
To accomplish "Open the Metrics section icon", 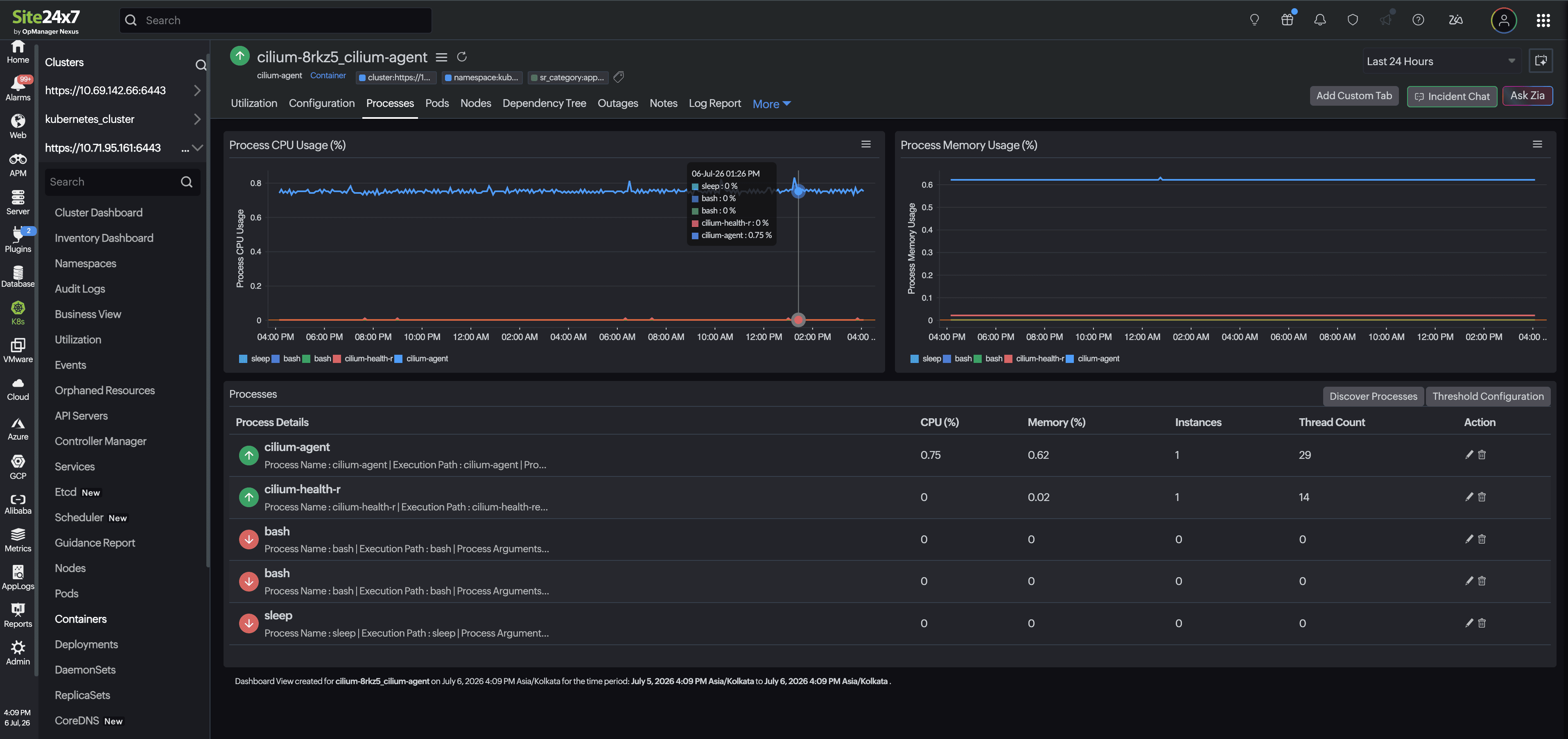I will tap(18, 541).
